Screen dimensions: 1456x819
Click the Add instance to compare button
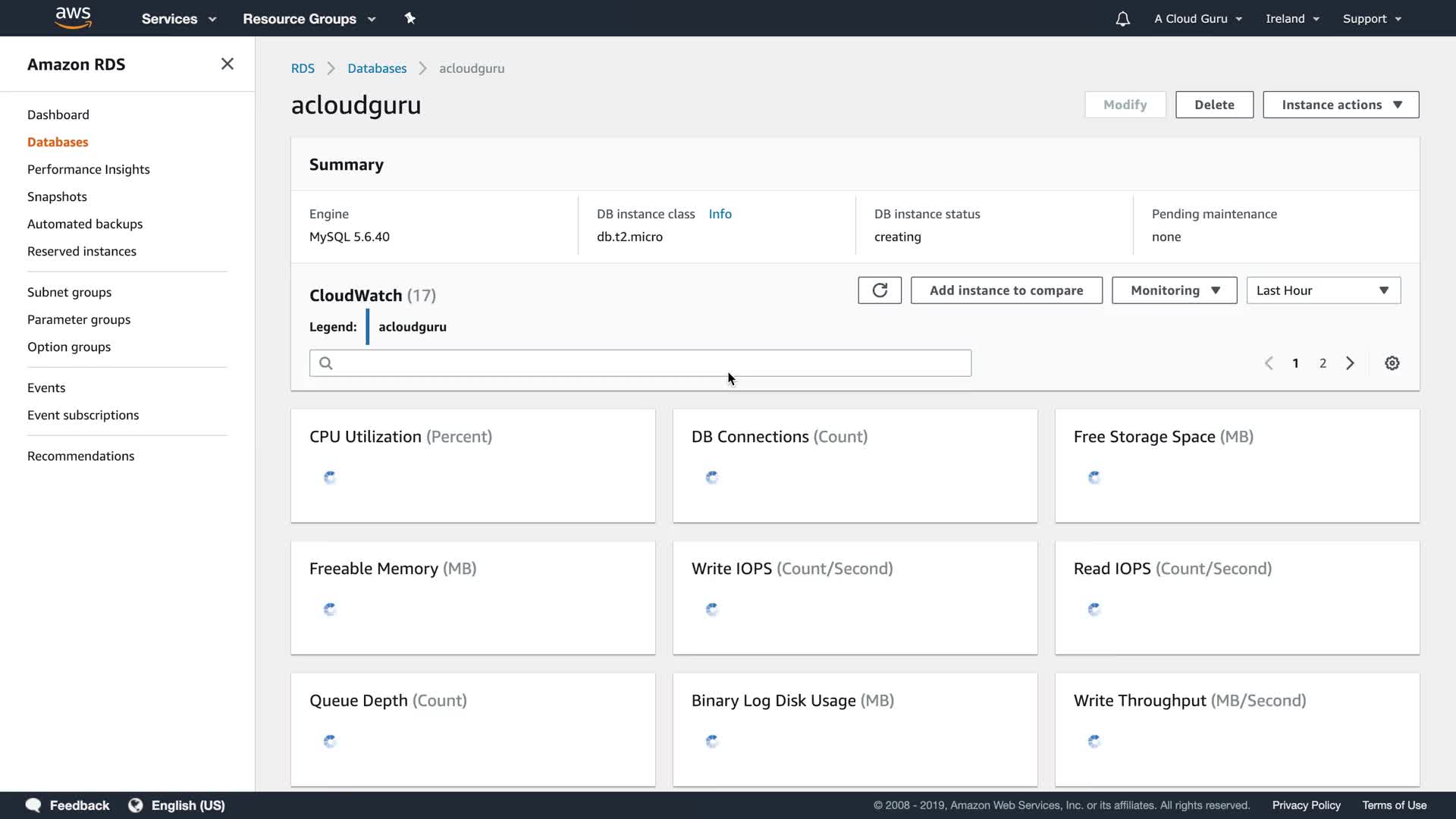point(1006,290)
